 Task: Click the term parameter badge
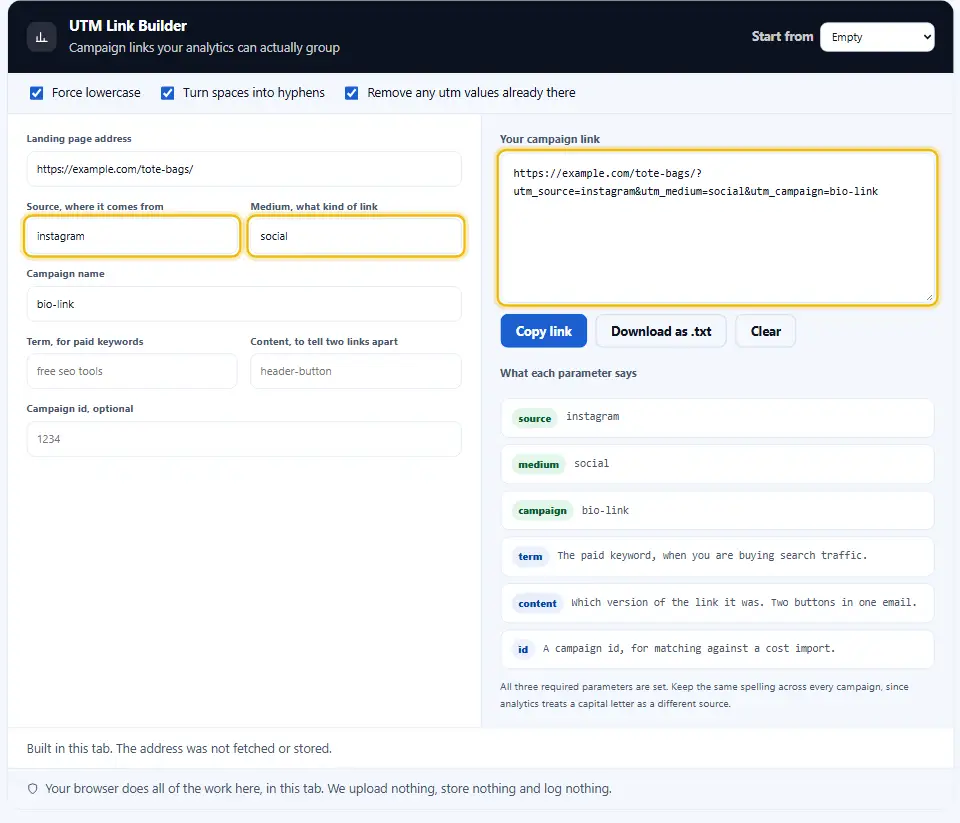coord(530,557)
